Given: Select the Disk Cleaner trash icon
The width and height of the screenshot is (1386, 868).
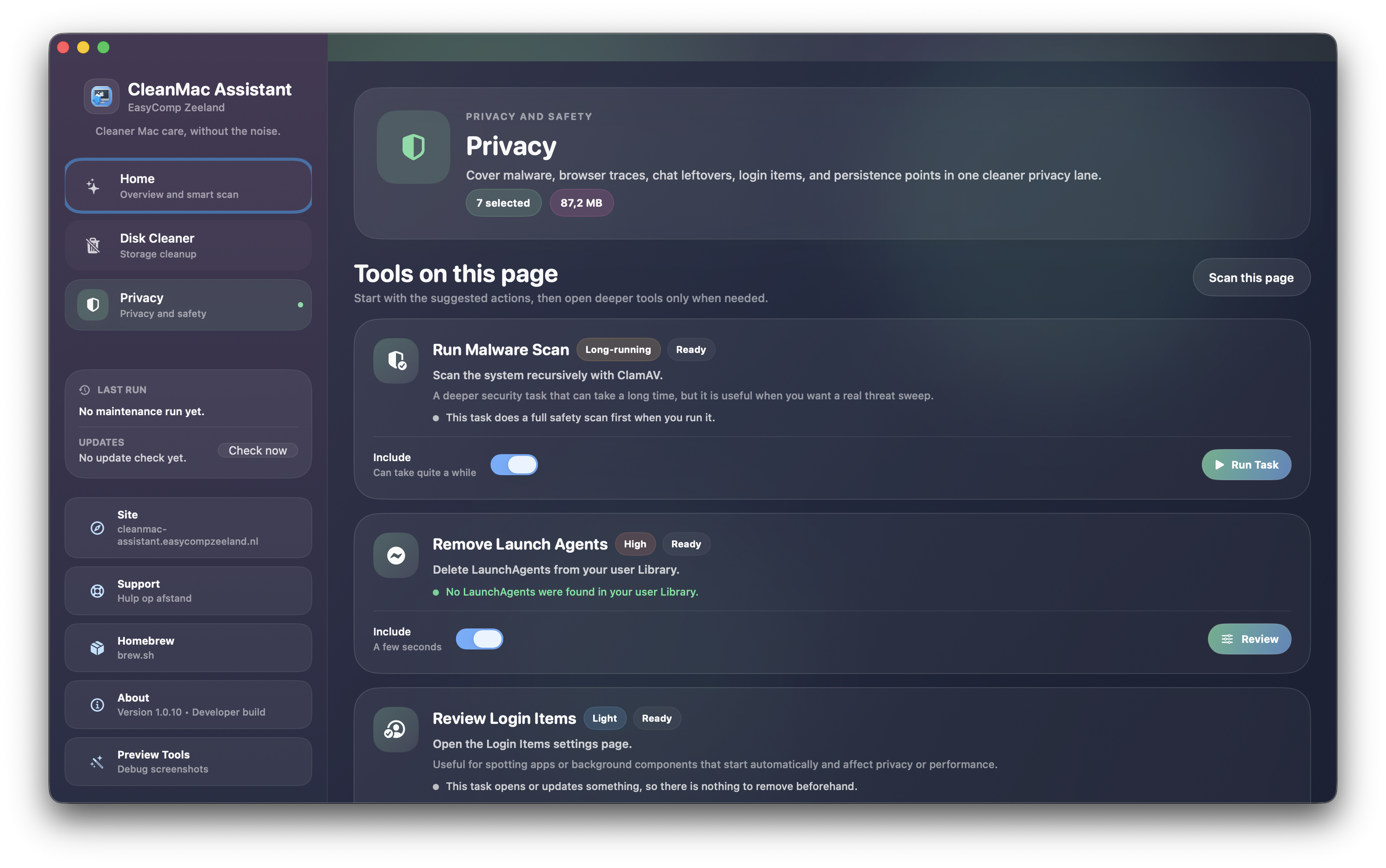Looking at the screenshot, I should [x=94, y=245].
